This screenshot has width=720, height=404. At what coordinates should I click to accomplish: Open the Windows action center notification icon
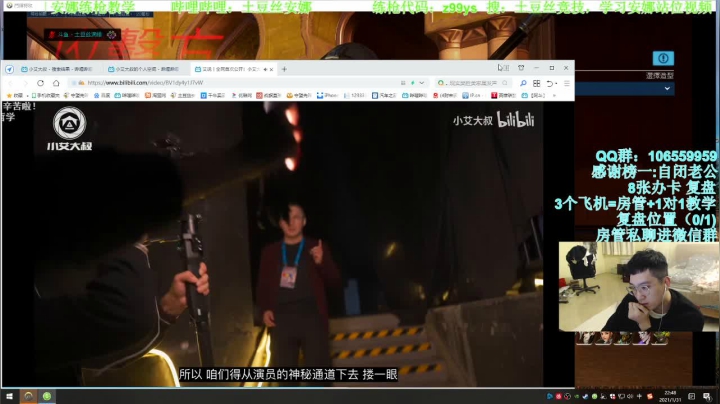pyautogui.click(x=707, y=396)
